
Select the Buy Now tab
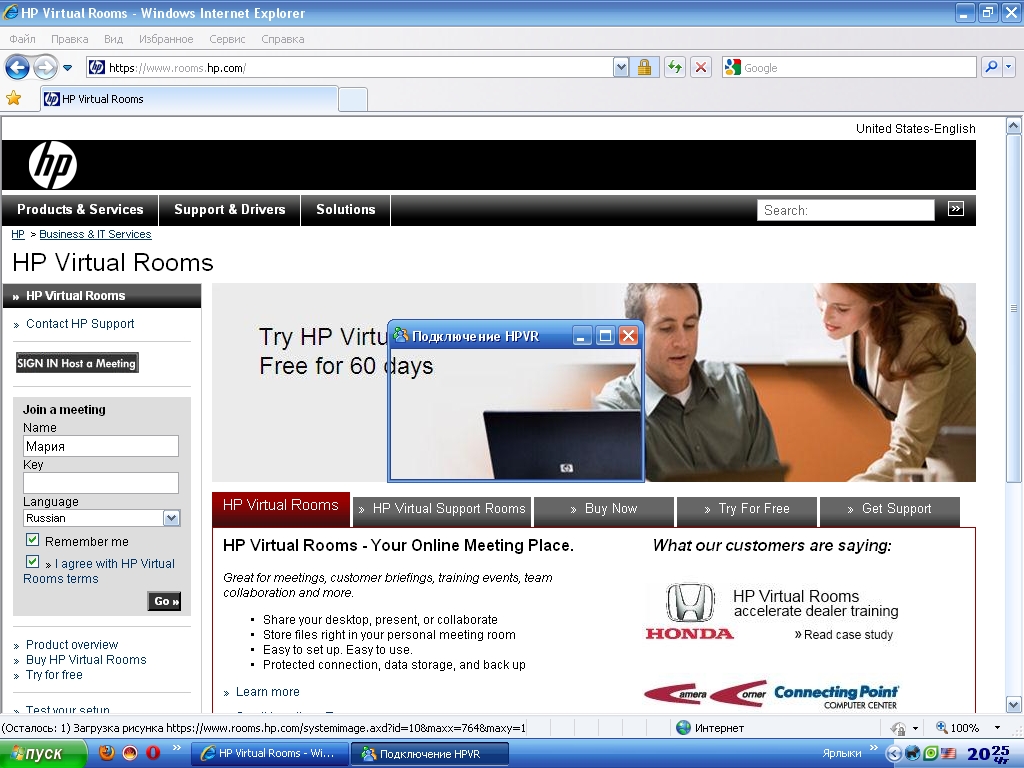(x=603, y=510)
